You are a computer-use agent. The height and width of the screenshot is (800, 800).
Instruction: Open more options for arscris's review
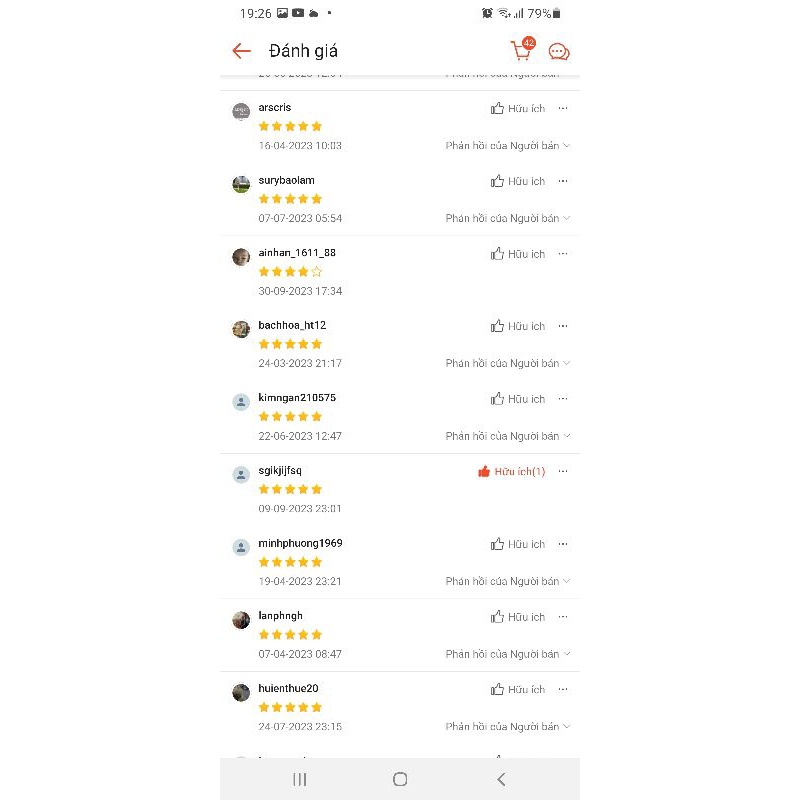(563, 108)
